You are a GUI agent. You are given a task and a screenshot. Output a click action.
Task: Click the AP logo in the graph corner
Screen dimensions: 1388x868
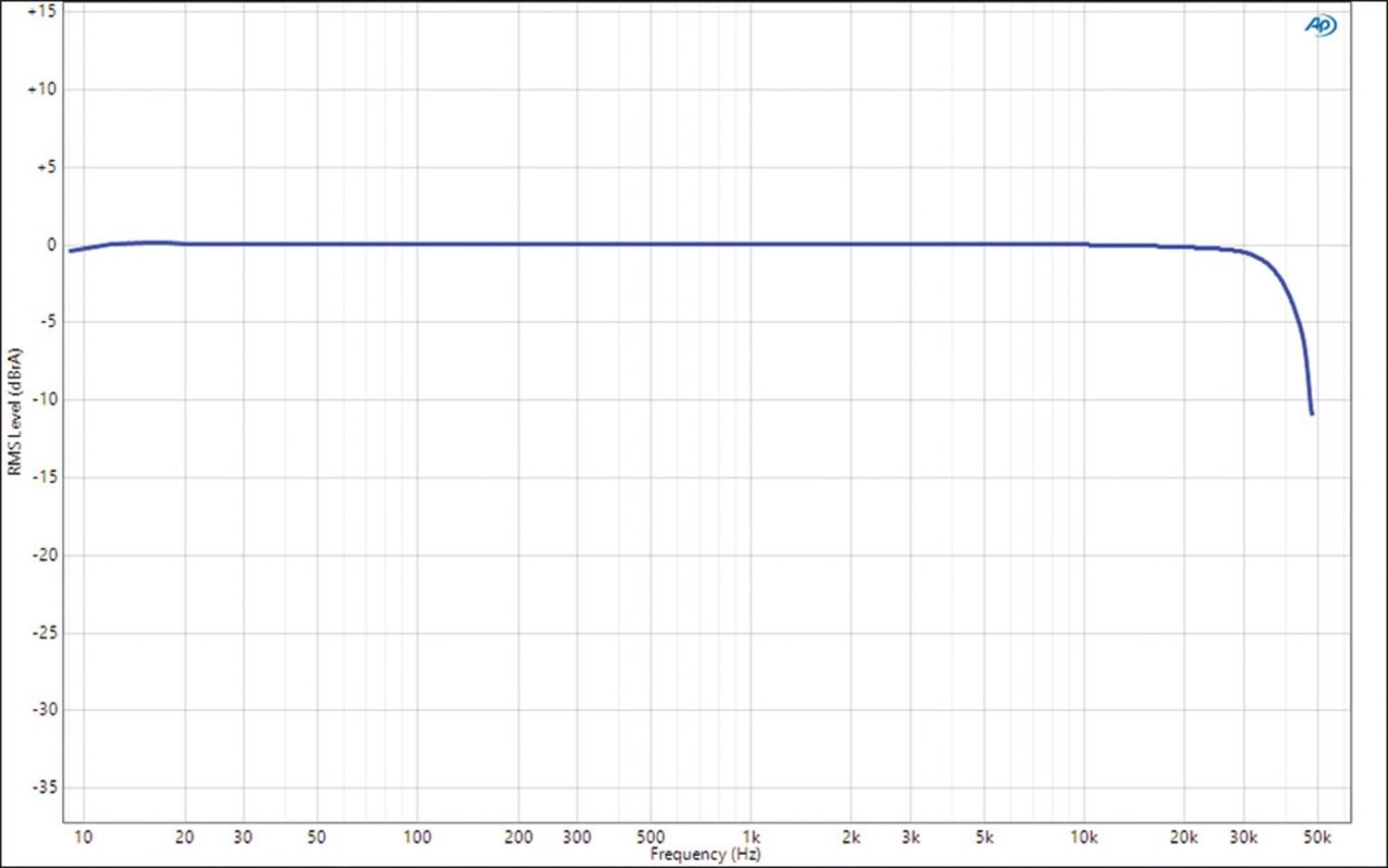(1320, 26)
